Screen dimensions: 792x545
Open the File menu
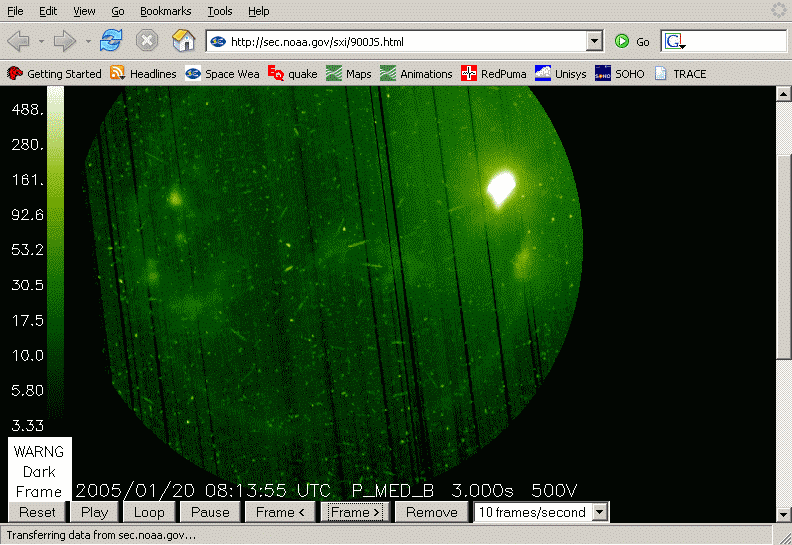pyautogui.click(x=15, y=11)
